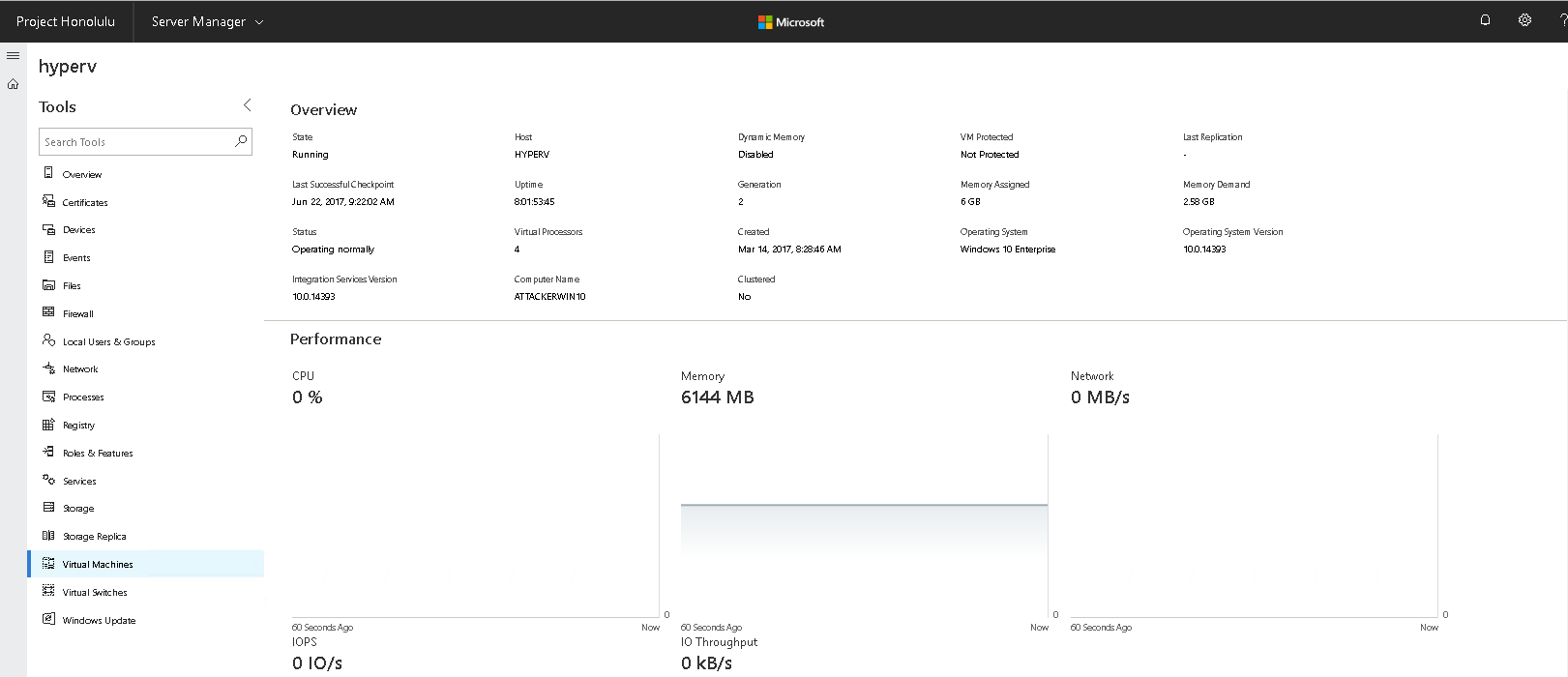Open the notifications bell icon
Screen dimensions: 1568x677
click(1485, 20)
